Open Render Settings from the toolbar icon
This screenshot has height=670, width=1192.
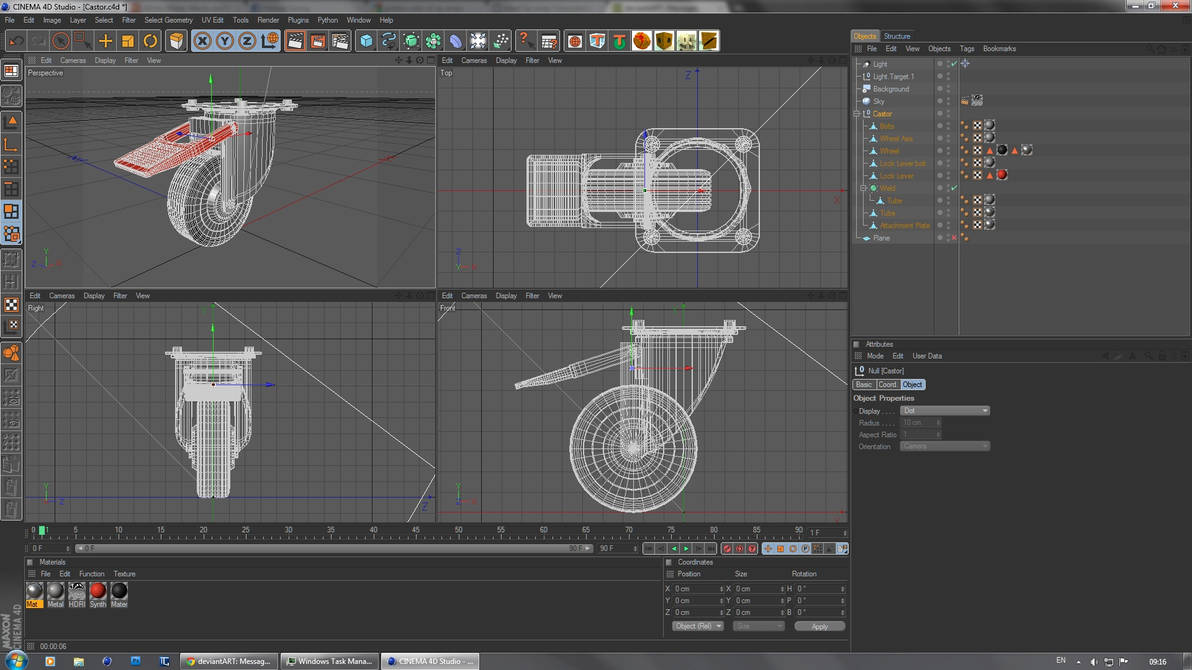pyautogui.click(x=339, y=41)
